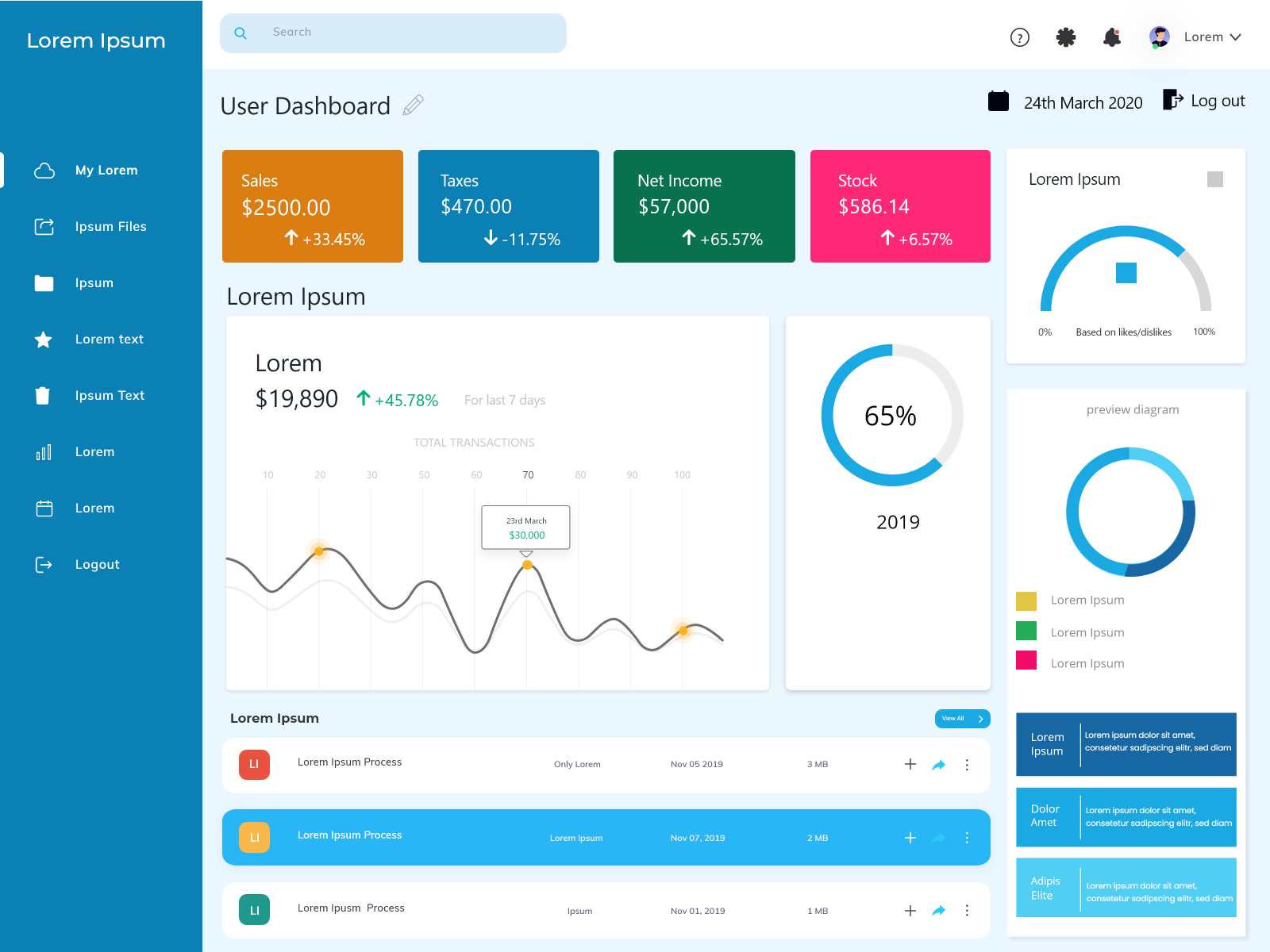The image size is (1270, 952).
Task: Click the search magnifier icon
Action: click(241, 33)
